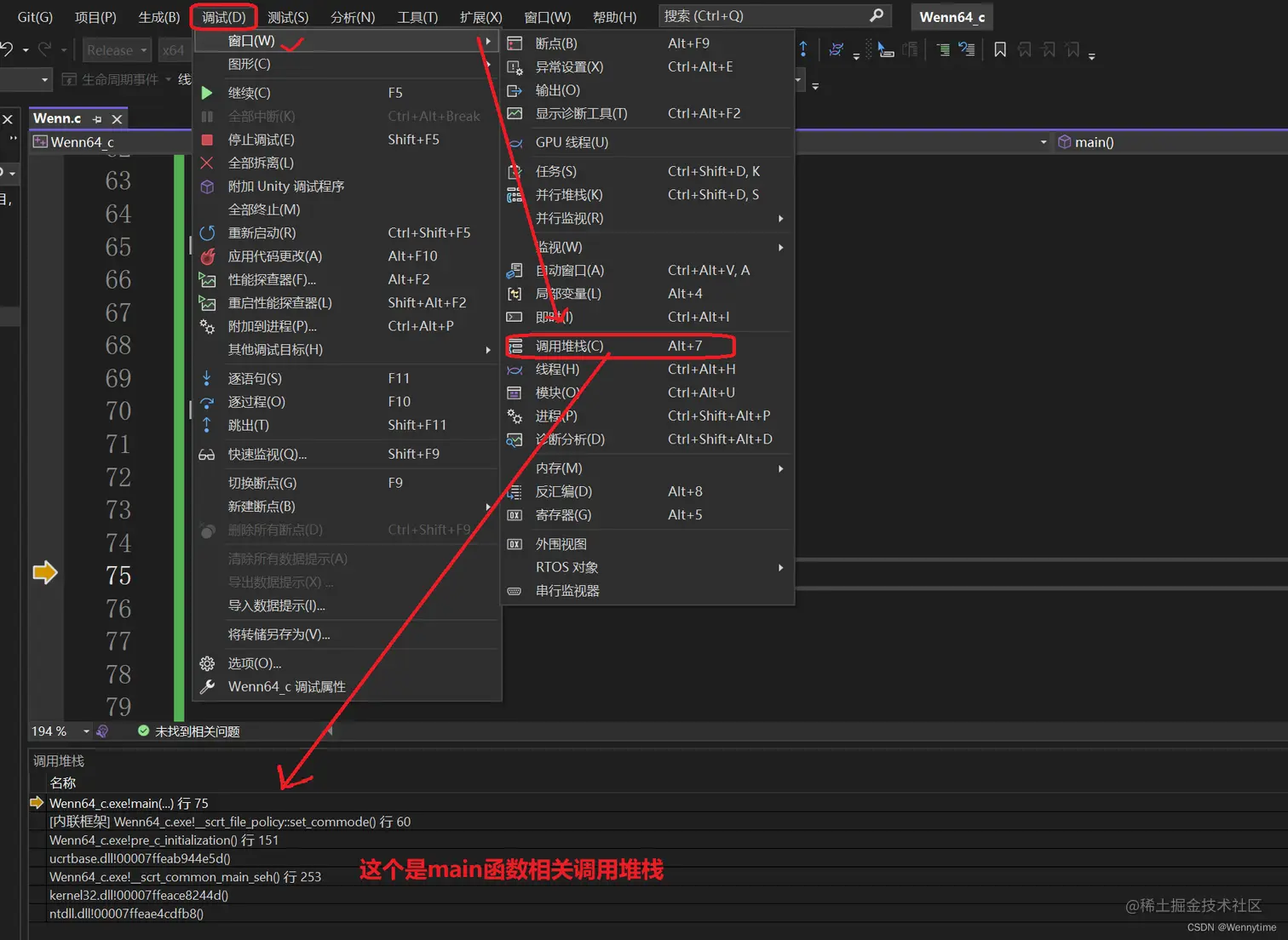Open the Debug (调试) menu

point(224,17)
